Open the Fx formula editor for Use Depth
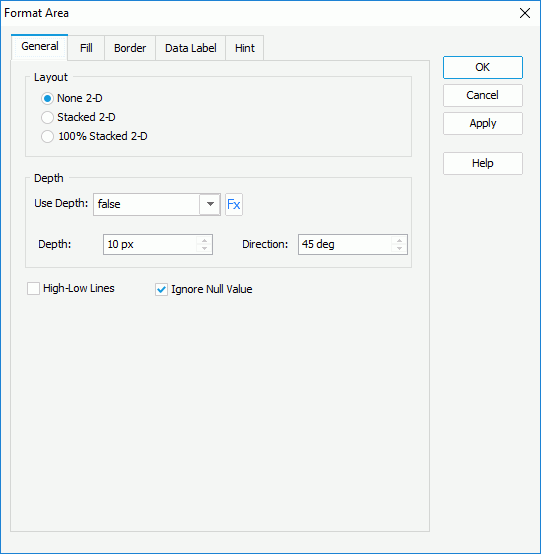 (x=234, y=204)
